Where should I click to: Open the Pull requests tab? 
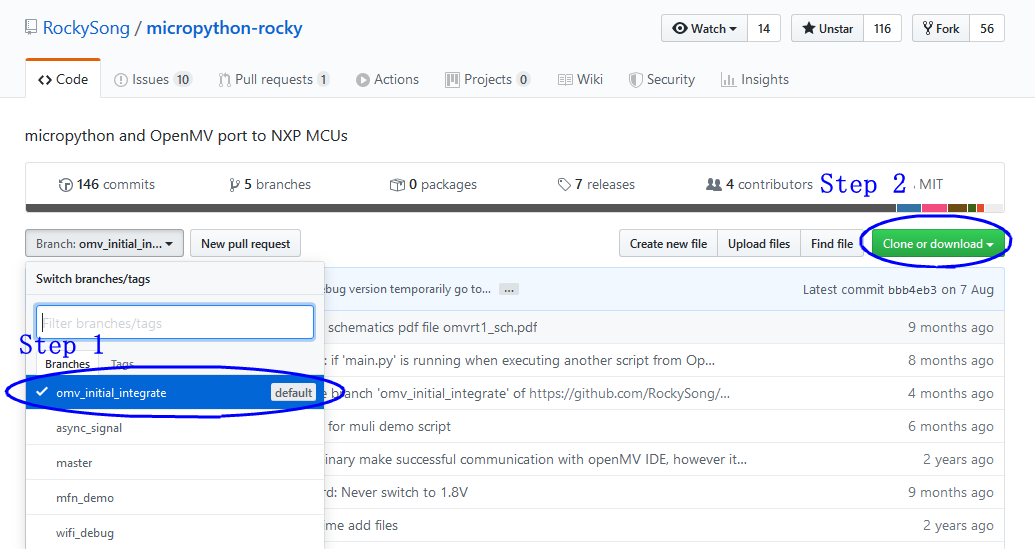tap(274, 79)
